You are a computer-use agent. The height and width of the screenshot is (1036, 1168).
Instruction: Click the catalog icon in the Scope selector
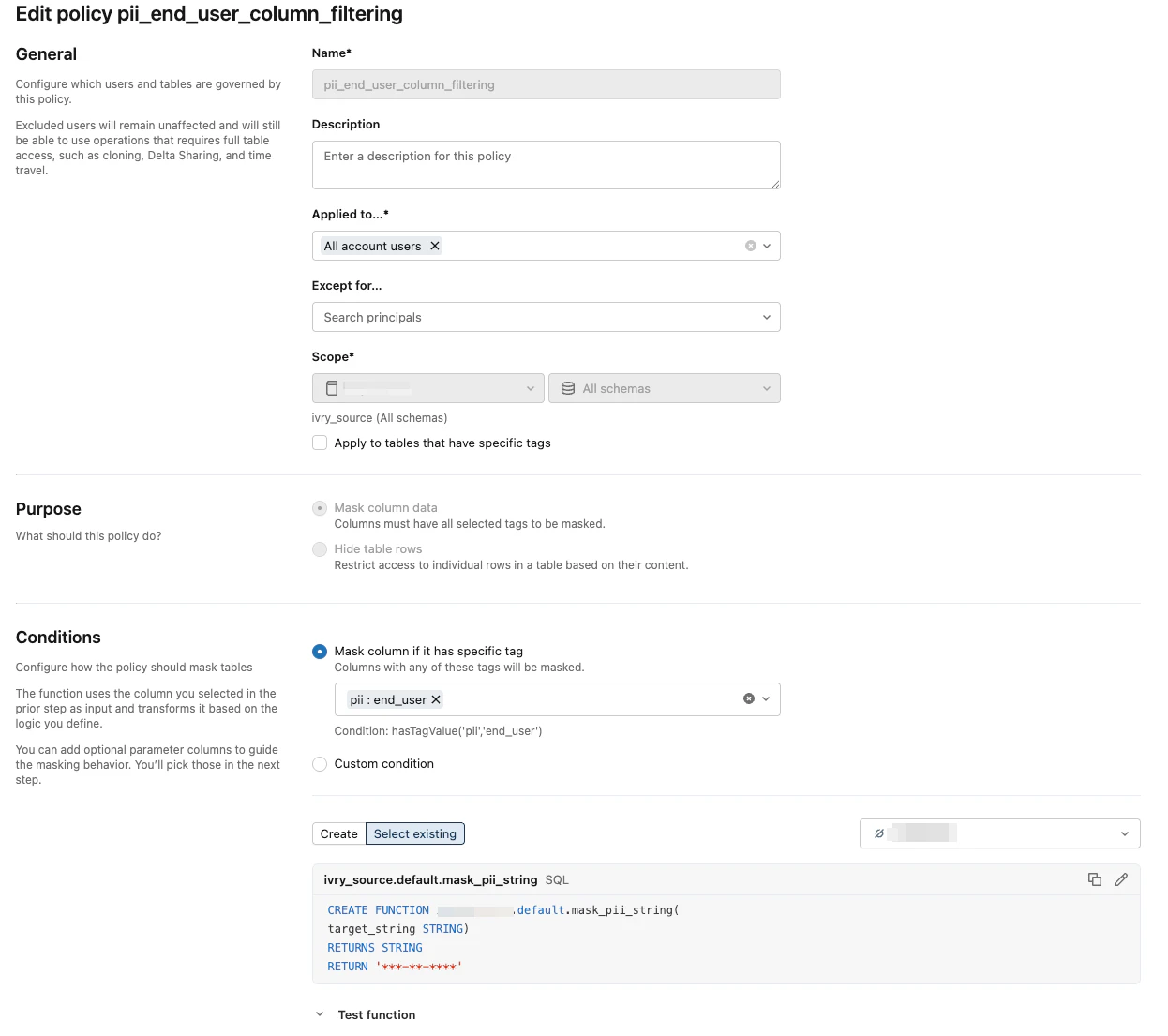332,388
